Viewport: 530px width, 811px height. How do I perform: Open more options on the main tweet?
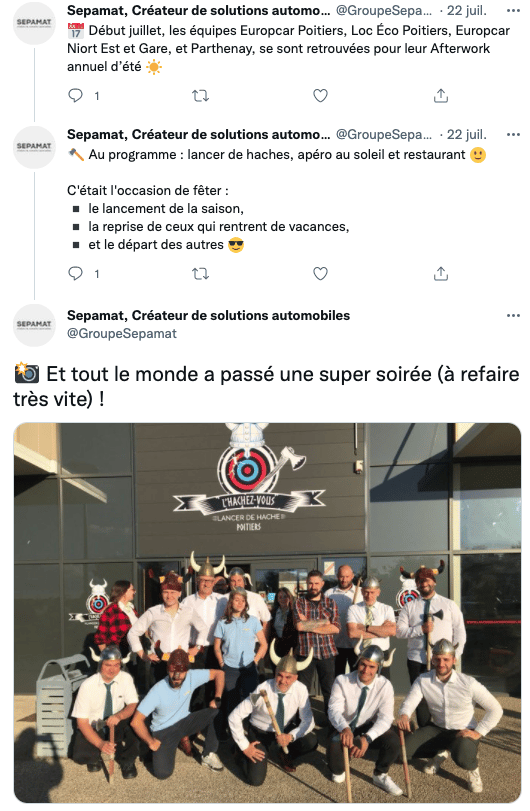tap(513, 316)
